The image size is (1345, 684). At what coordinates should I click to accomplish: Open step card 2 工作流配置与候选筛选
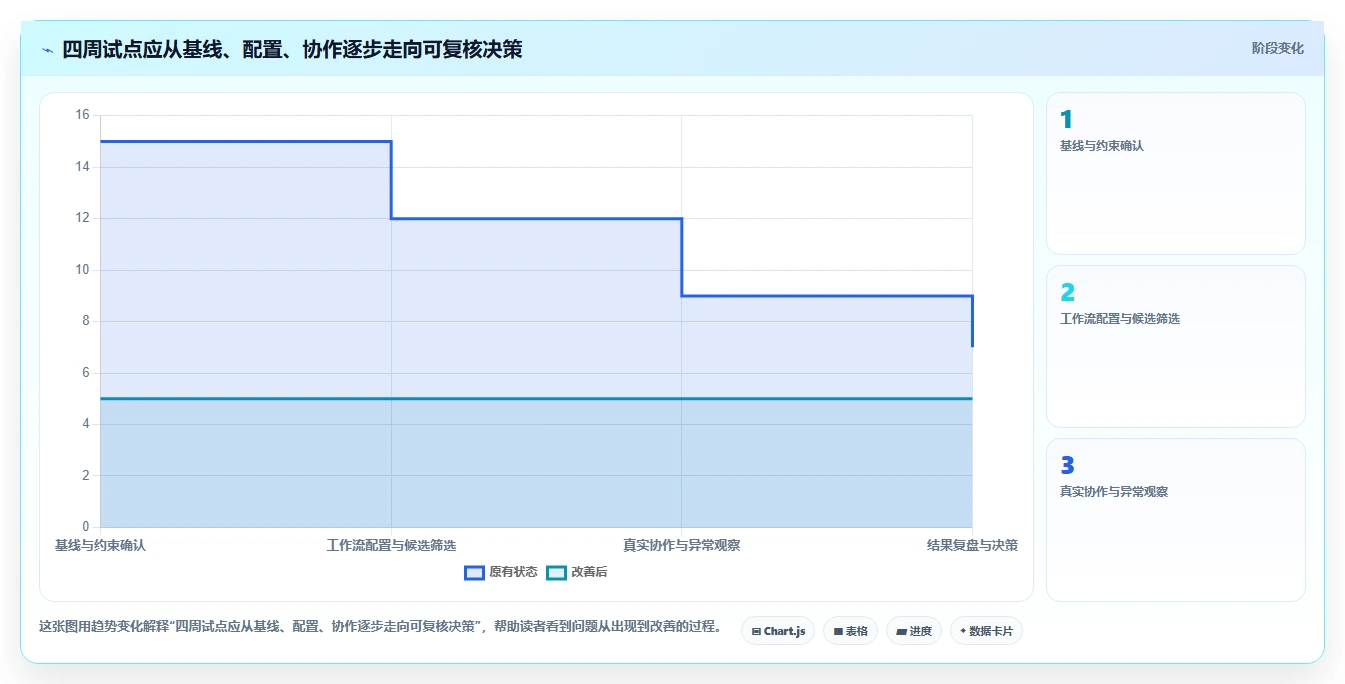[1176, 347]
